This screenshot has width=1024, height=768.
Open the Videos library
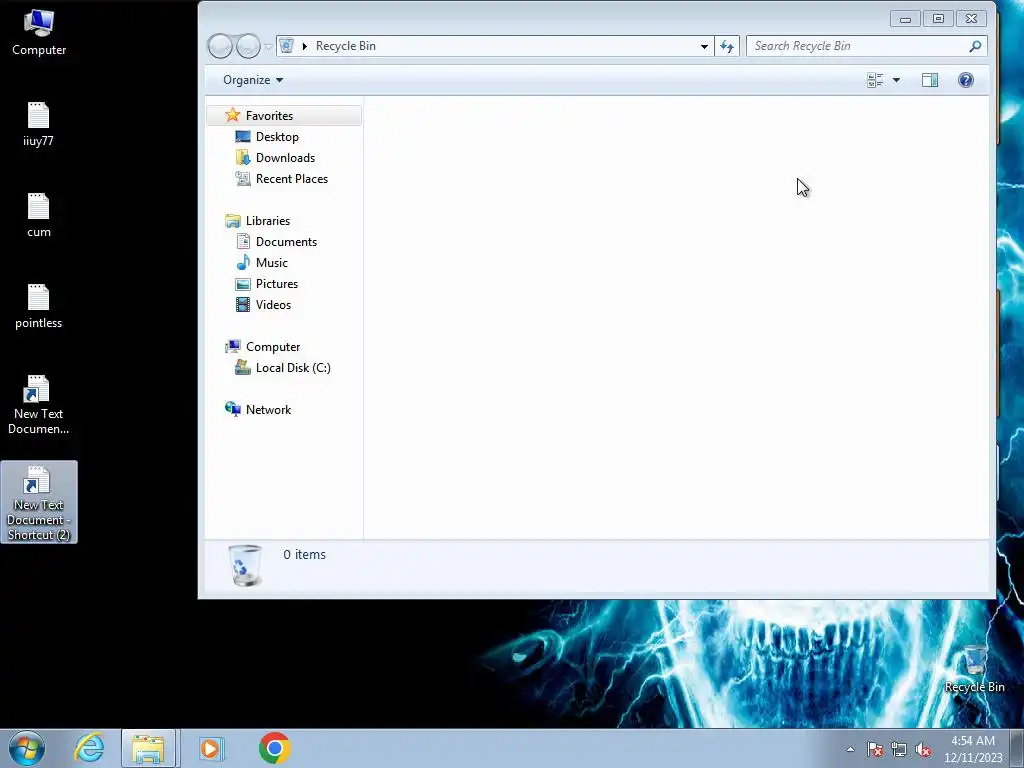coord(273,304)
